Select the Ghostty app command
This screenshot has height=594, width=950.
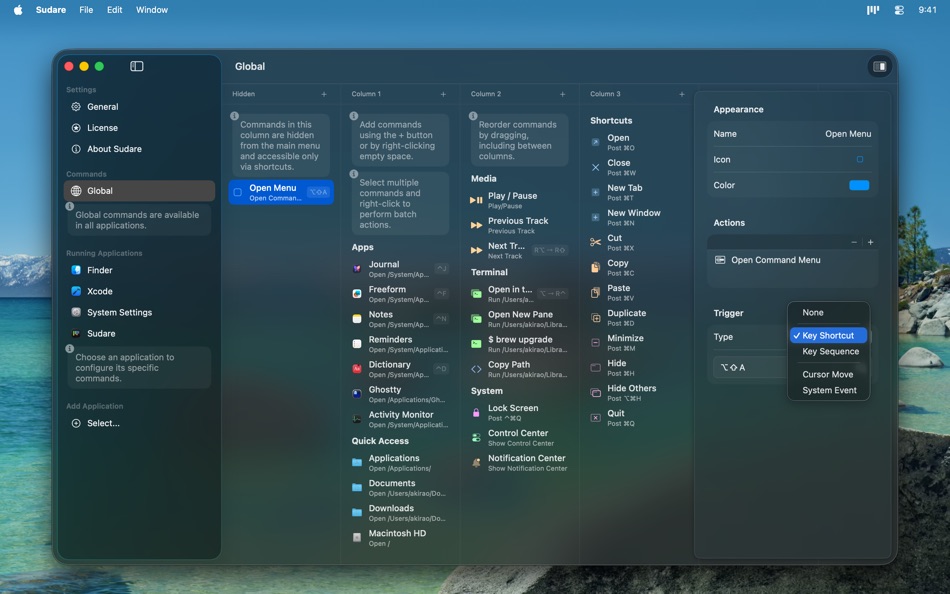click(x=400, y=394)
